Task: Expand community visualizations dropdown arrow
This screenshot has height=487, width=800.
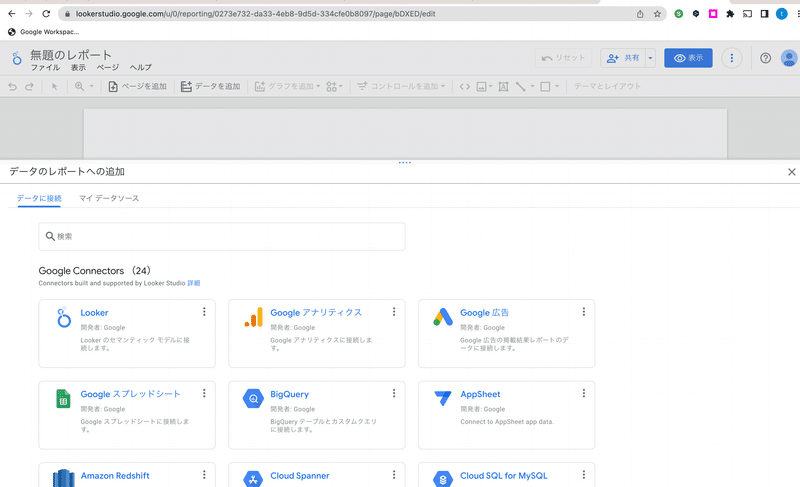Action: click(x=341, y=87)
